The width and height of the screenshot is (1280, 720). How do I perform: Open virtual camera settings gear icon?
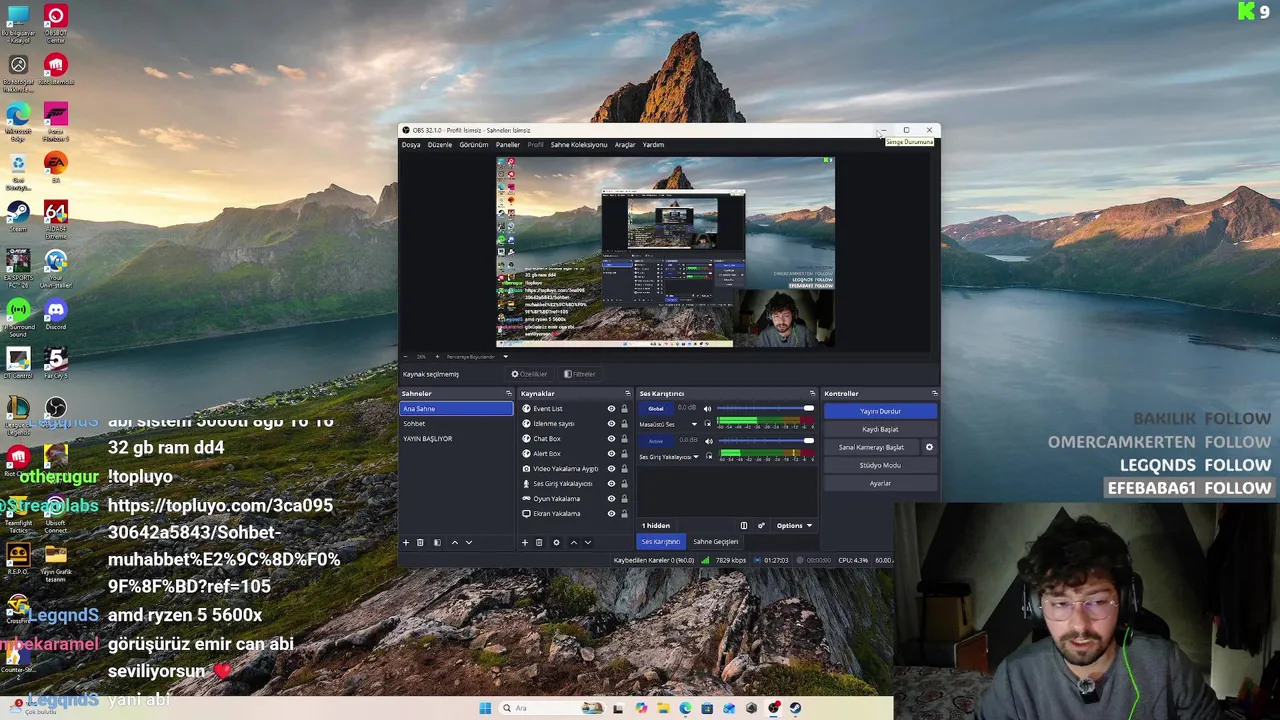click(929, 447)
